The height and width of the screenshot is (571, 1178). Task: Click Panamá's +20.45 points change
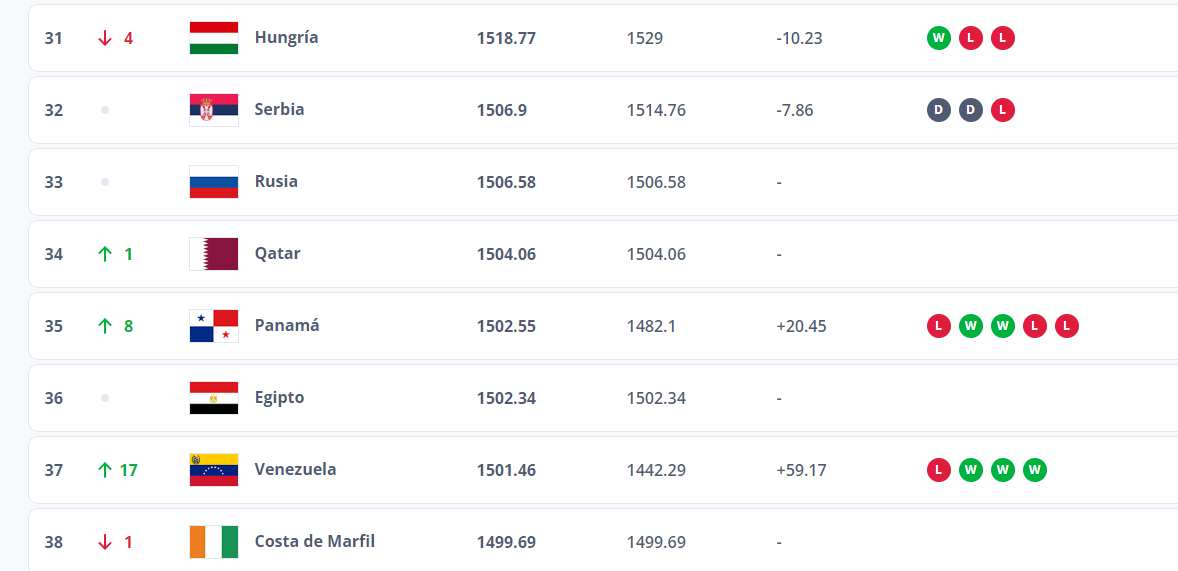(801, 326)
